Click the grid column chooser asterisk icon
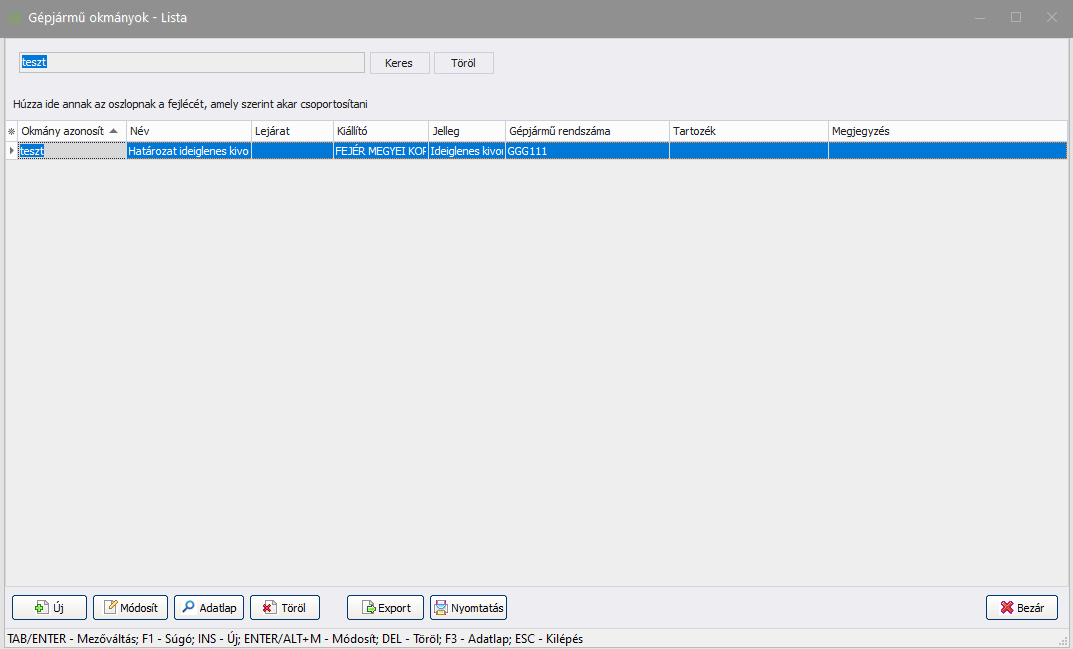This screenshot has height=649, width=1073. click(x=12, y=132)
